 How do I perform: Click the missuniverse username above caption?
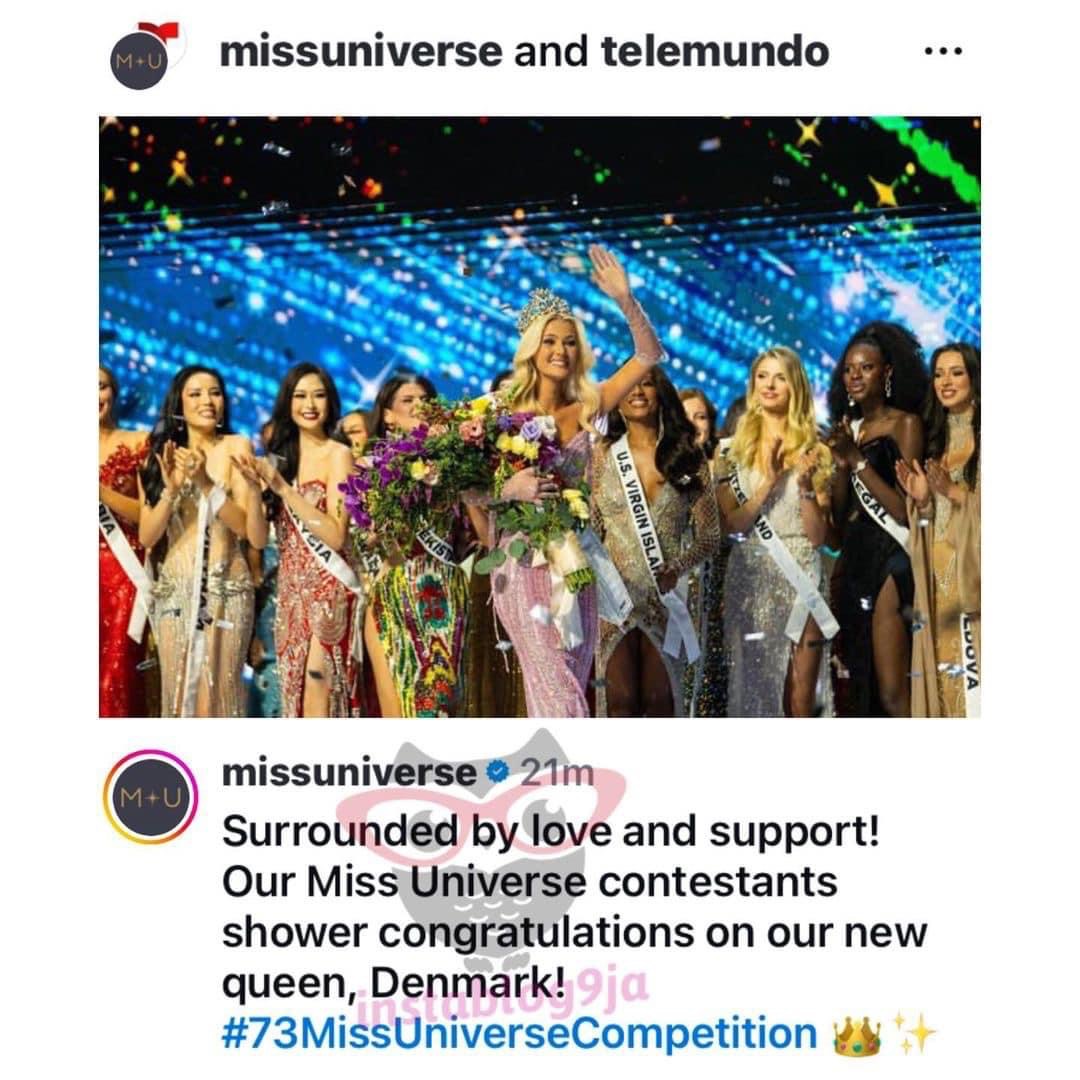click(349, 773)
